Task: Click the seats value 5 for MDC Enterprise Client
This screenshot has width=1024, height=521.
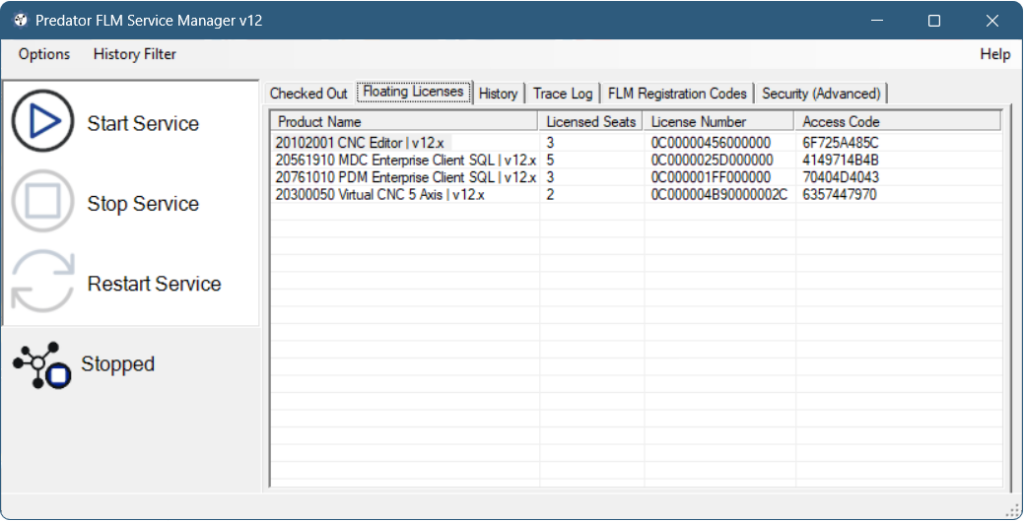Action: (551, 160)
